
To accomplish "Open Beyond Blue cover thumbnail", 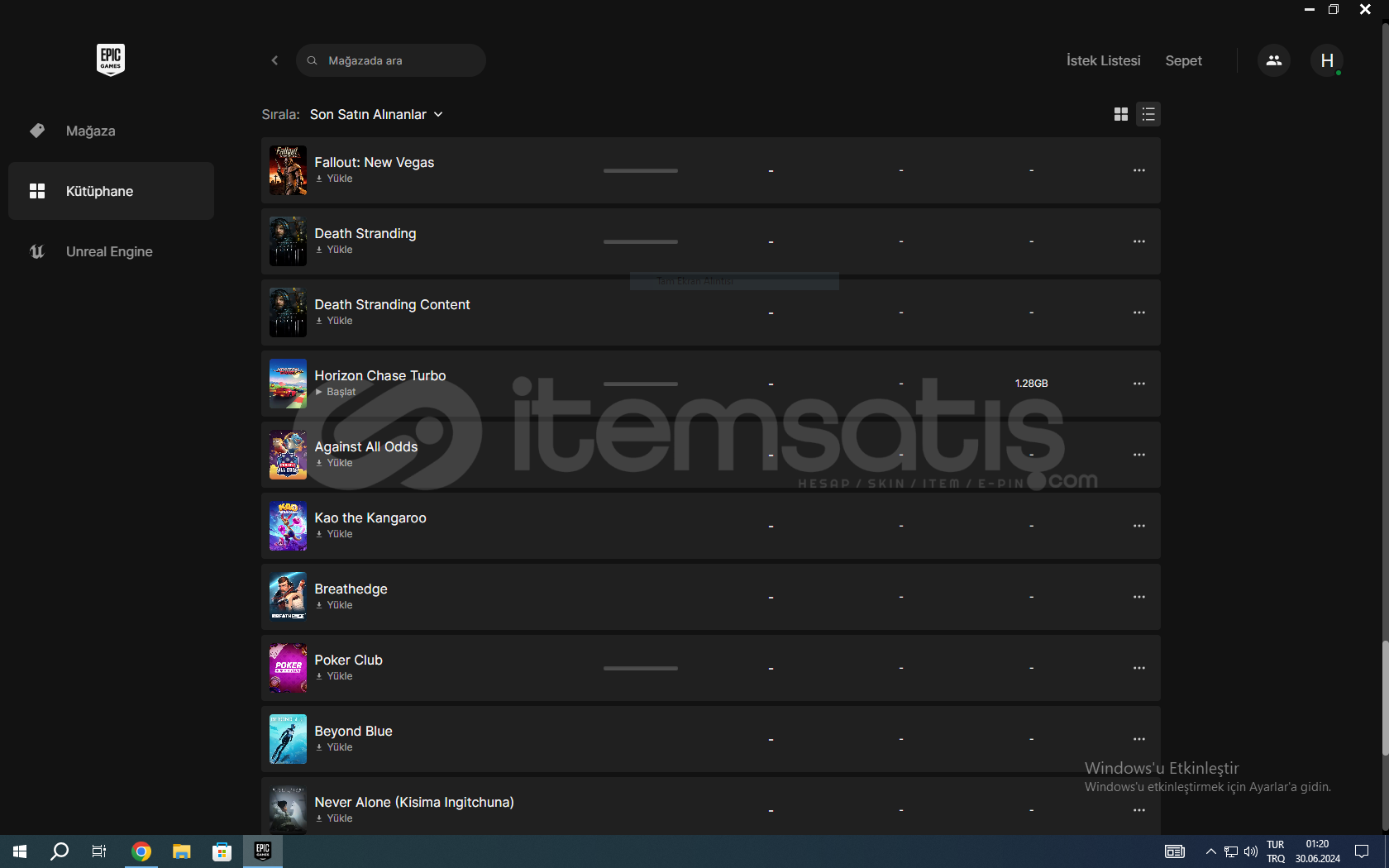I will tap(288, 739).
